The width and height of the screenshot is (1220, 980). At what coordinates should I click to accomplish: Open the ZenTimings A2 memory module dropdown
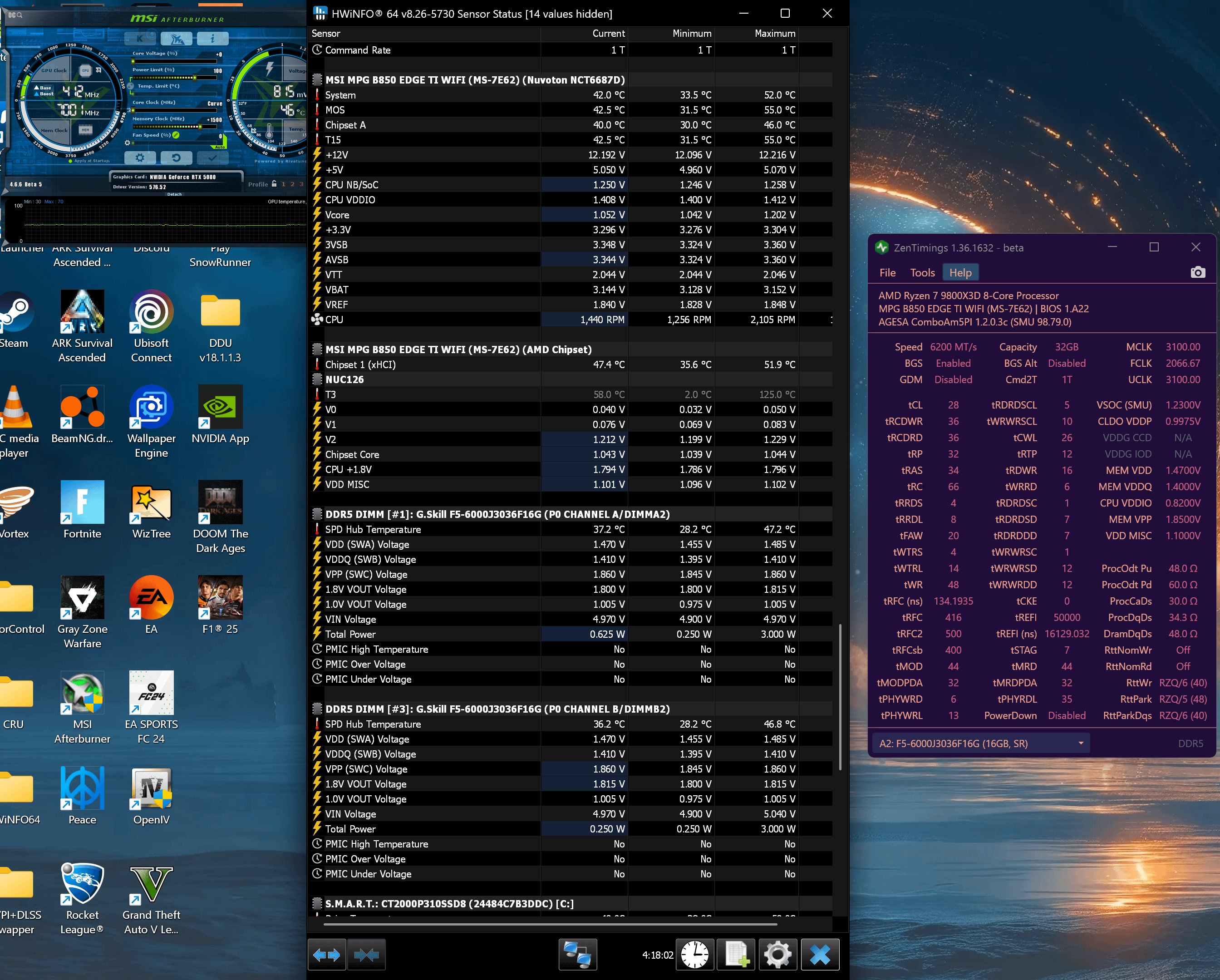[981, 744]
